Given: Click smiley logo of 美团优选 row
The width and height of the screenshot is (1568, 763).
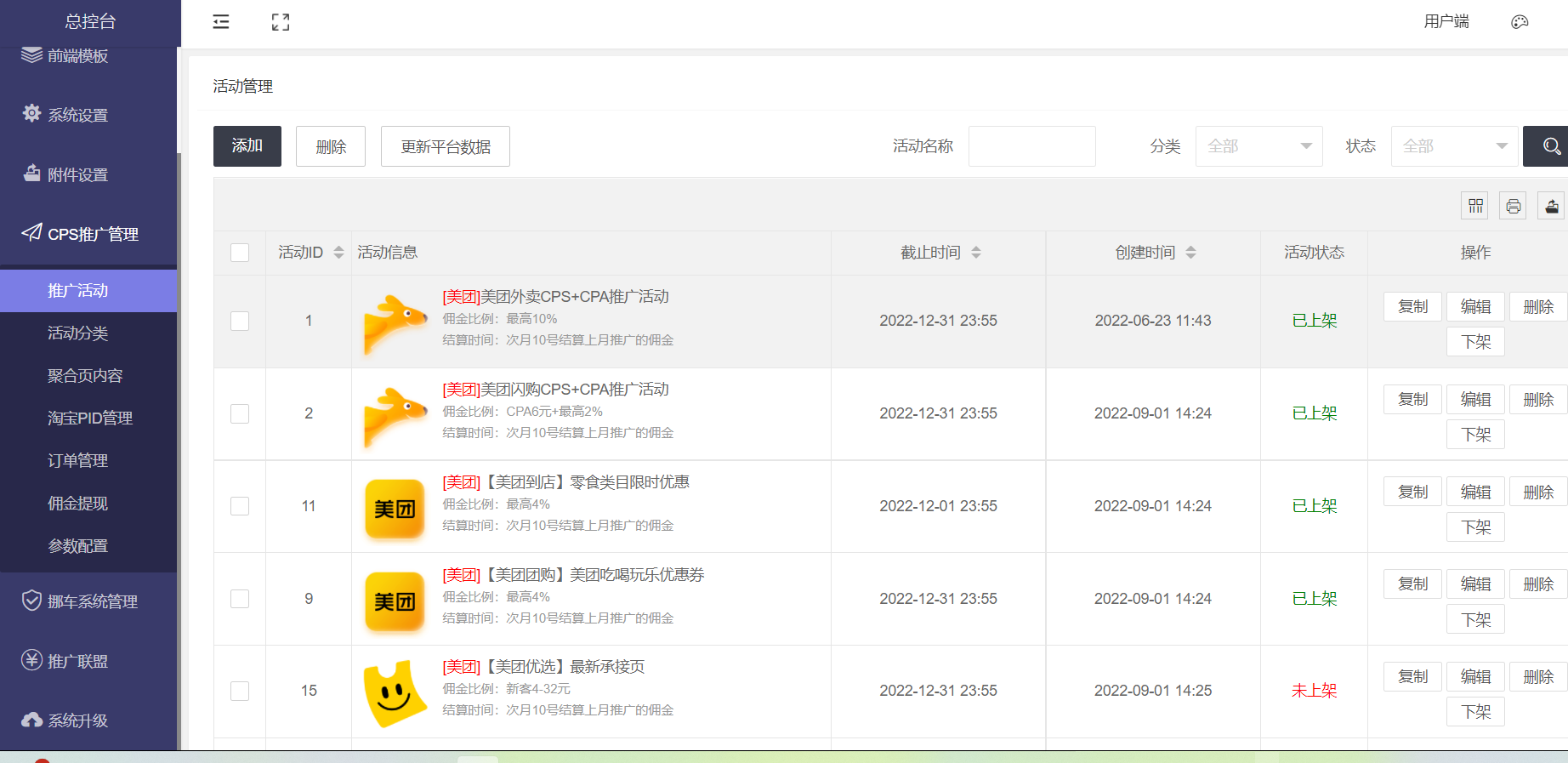Looking at the screenshot, I should coord(395,692).
